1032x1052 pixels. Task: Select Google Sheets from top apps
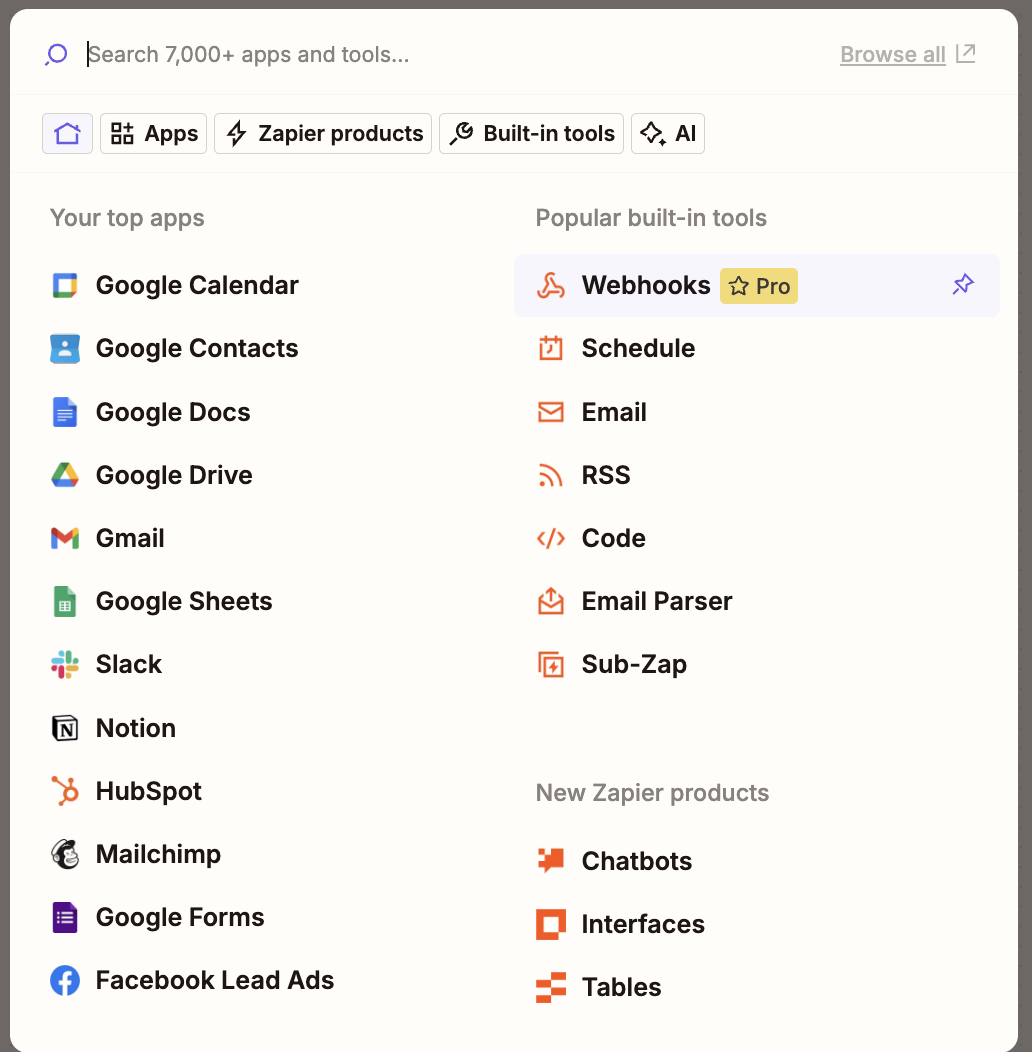(x=184, y=602)
